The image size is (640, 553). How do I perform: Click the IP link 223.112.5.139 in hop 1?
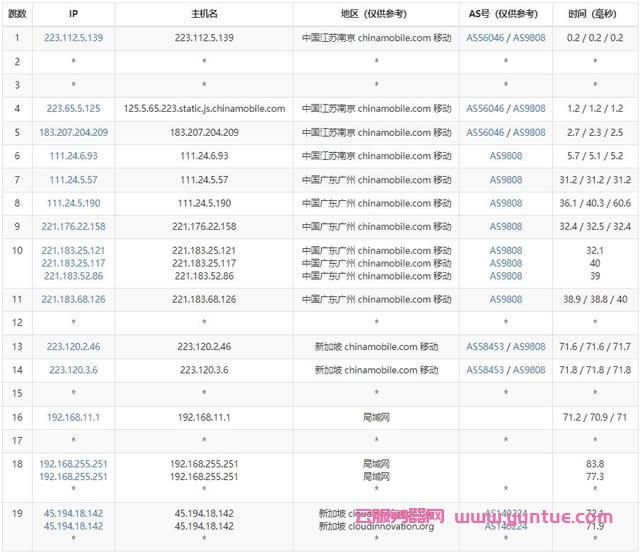(x=74, y=37)
